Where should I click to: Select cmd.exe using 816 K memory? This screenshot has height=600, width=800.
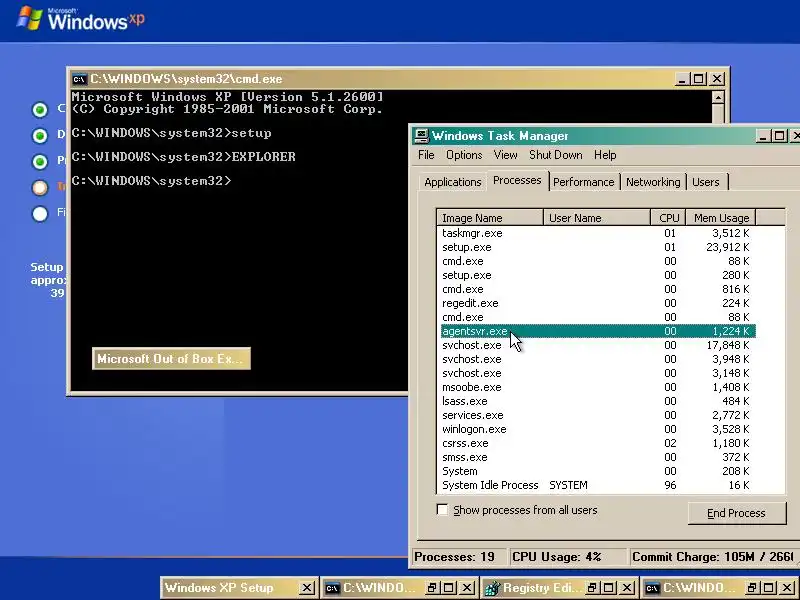click(596, 289)
